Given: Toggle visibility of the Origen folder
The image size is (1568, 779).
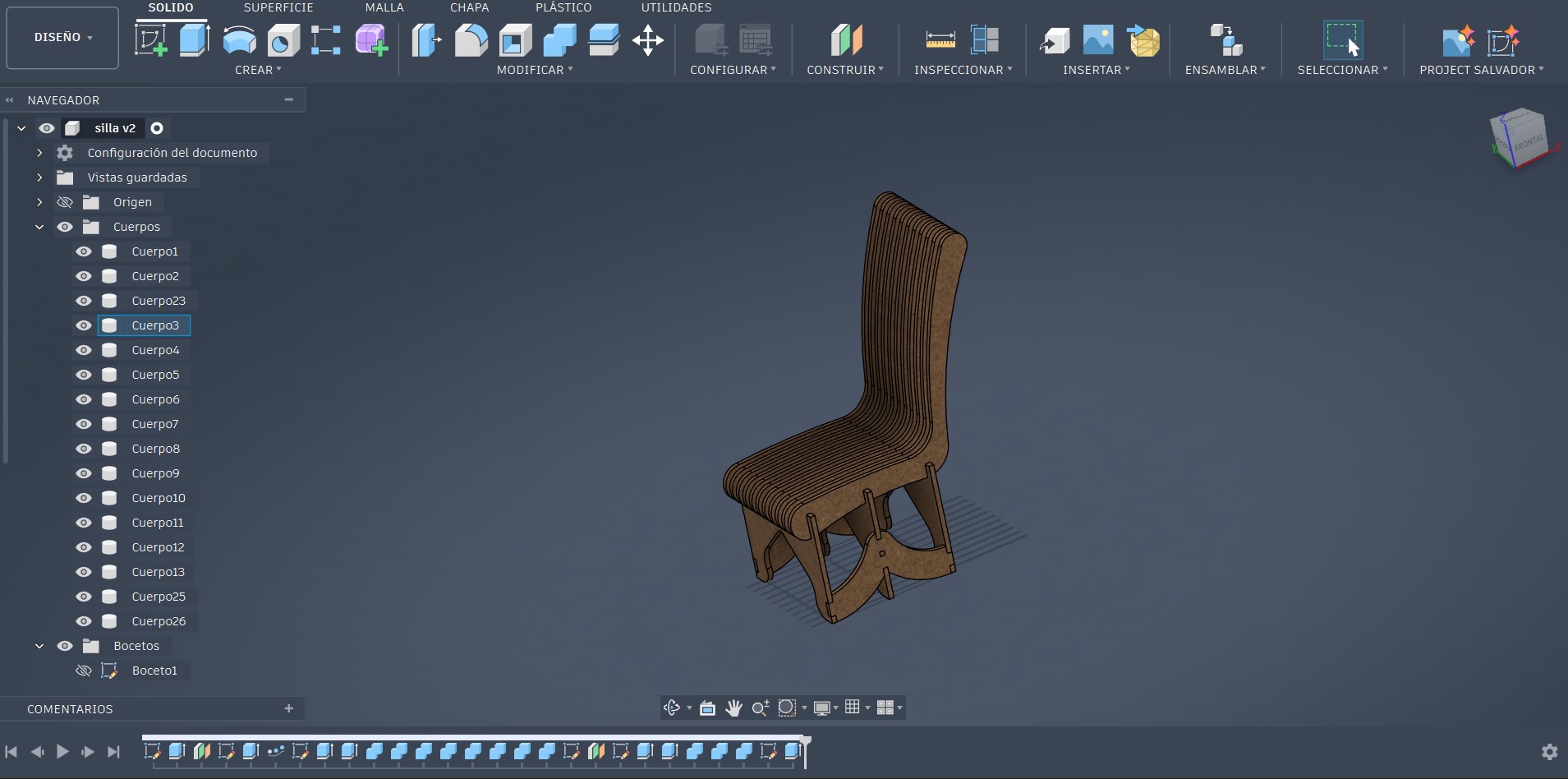Looking at the screenshot, I should tap(64, 202).
